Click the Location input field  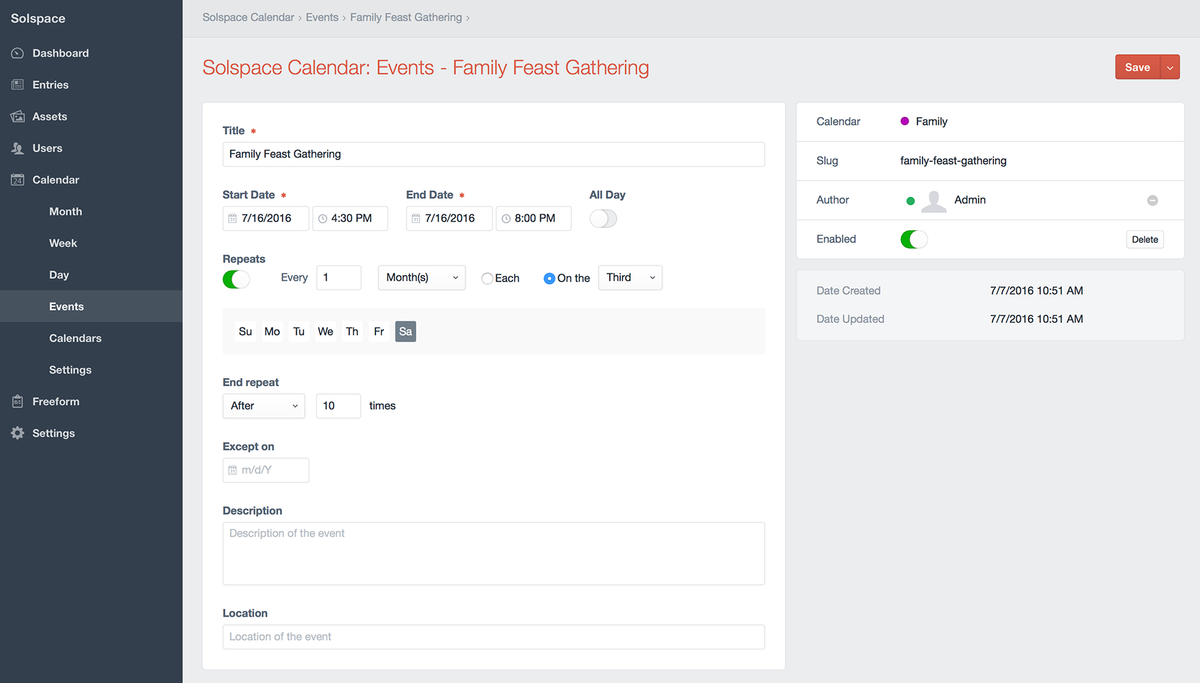tap(493, 637)
